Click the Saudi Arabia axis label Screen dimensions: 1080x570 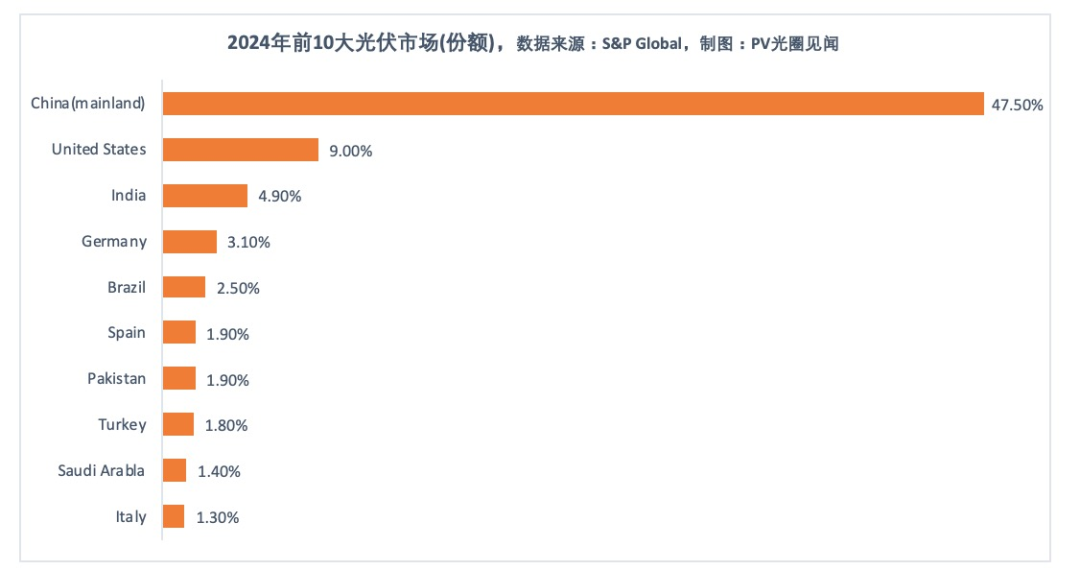coord(101,471)
